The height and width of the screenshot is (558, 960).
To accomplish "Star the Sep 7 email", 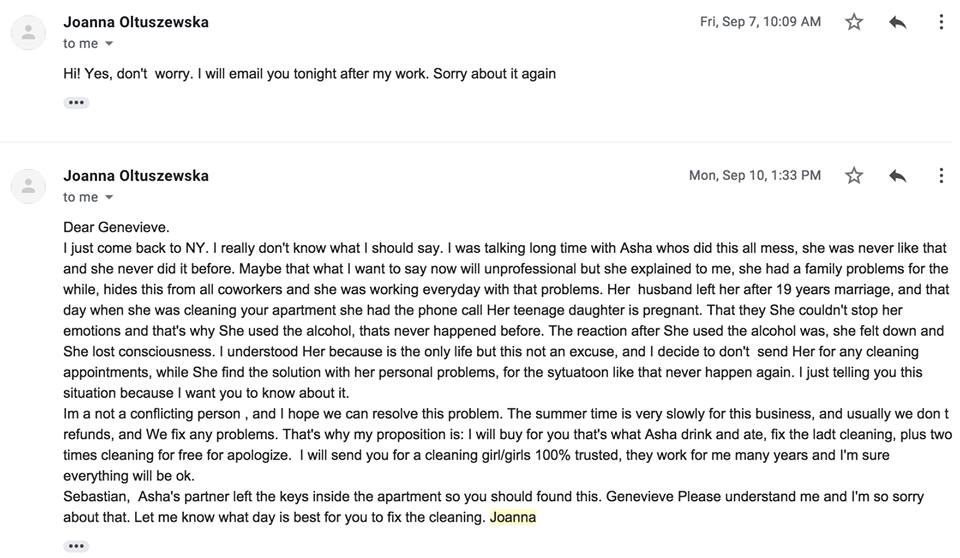I will pyautogui.click(x=854, y=22).
